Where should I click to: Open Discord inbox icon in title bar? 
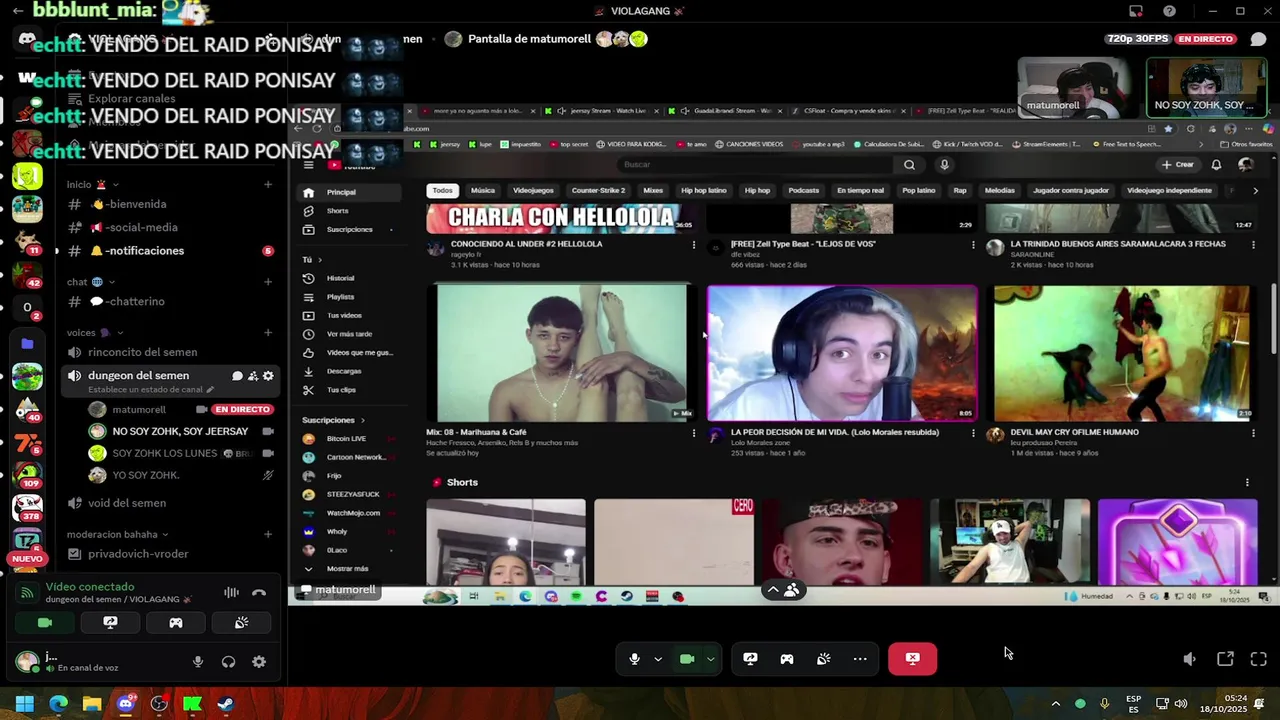(x=1136, y=11)
